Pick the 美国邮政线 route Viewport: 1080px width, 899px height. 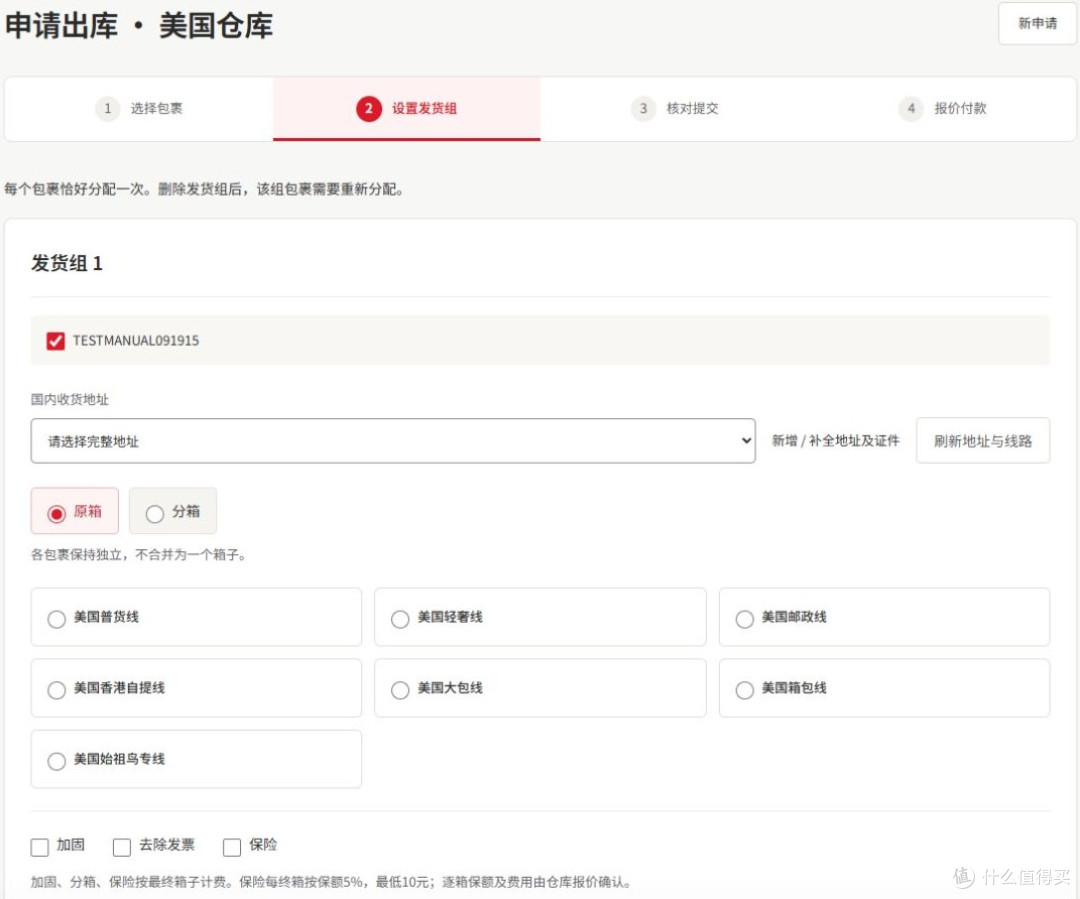(x=884, y=617)
